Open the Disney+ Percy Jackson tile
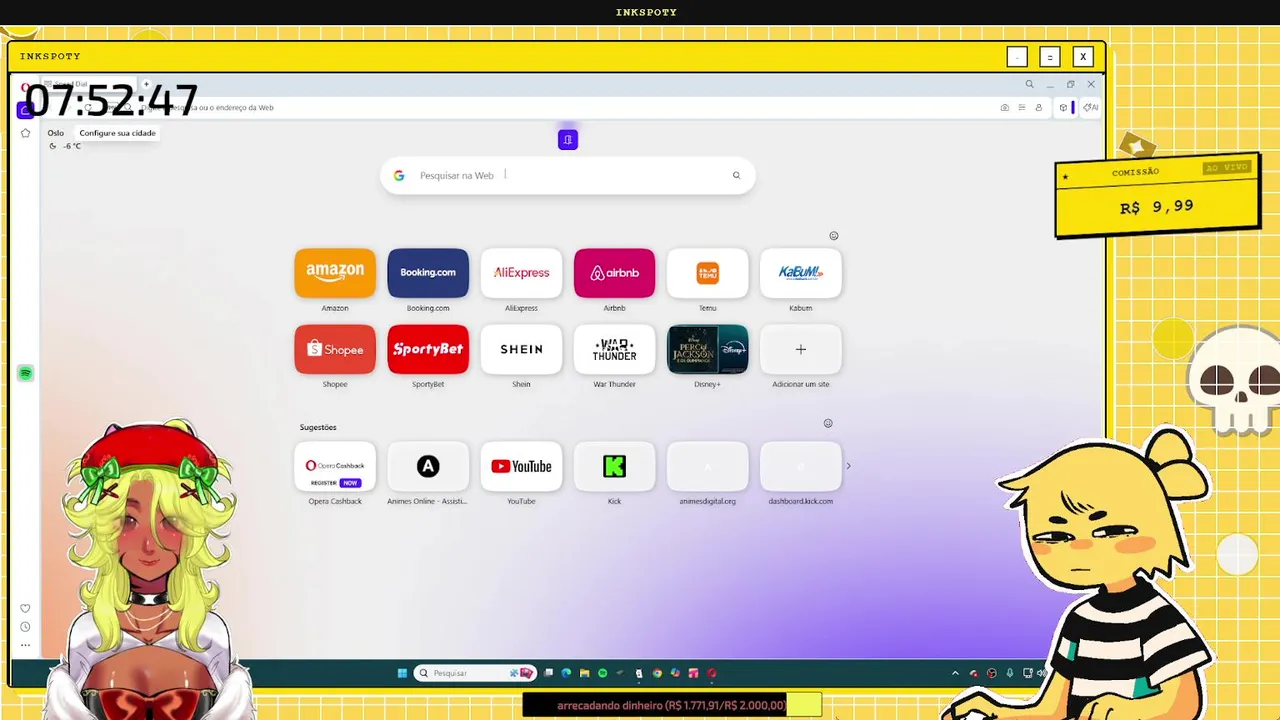1280x720 pixels. pos(707,349)
